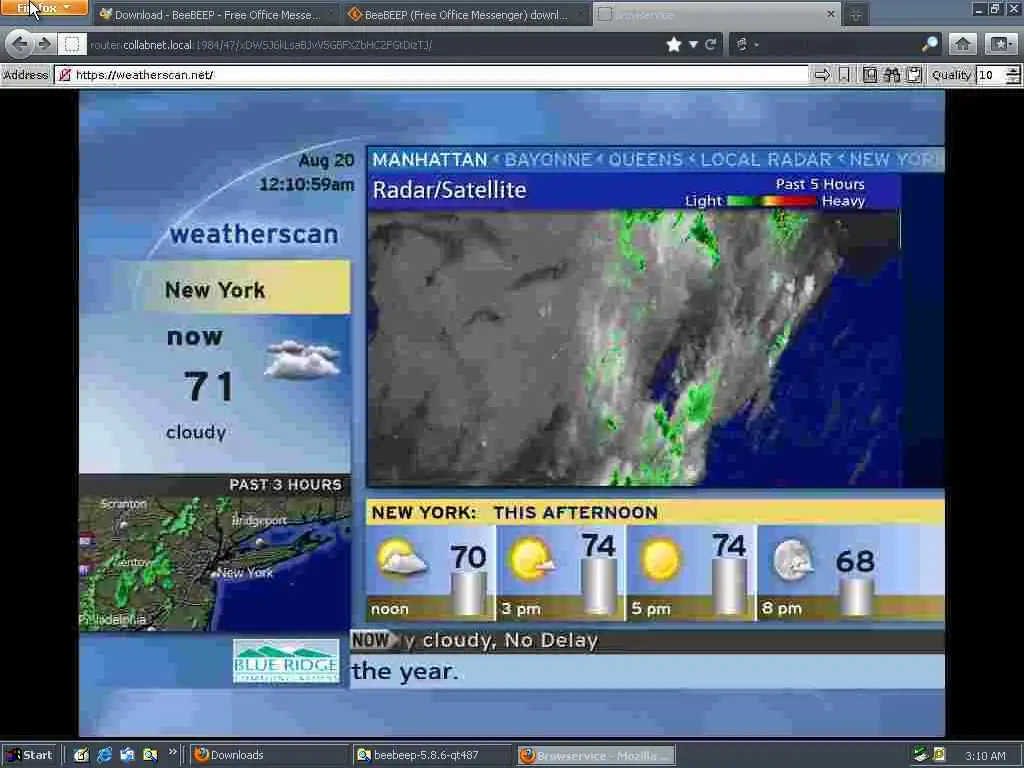This screenshot has width=1024, height=768.
Task: Go back with the Firefox back arrow
Action: coord(20,44)
